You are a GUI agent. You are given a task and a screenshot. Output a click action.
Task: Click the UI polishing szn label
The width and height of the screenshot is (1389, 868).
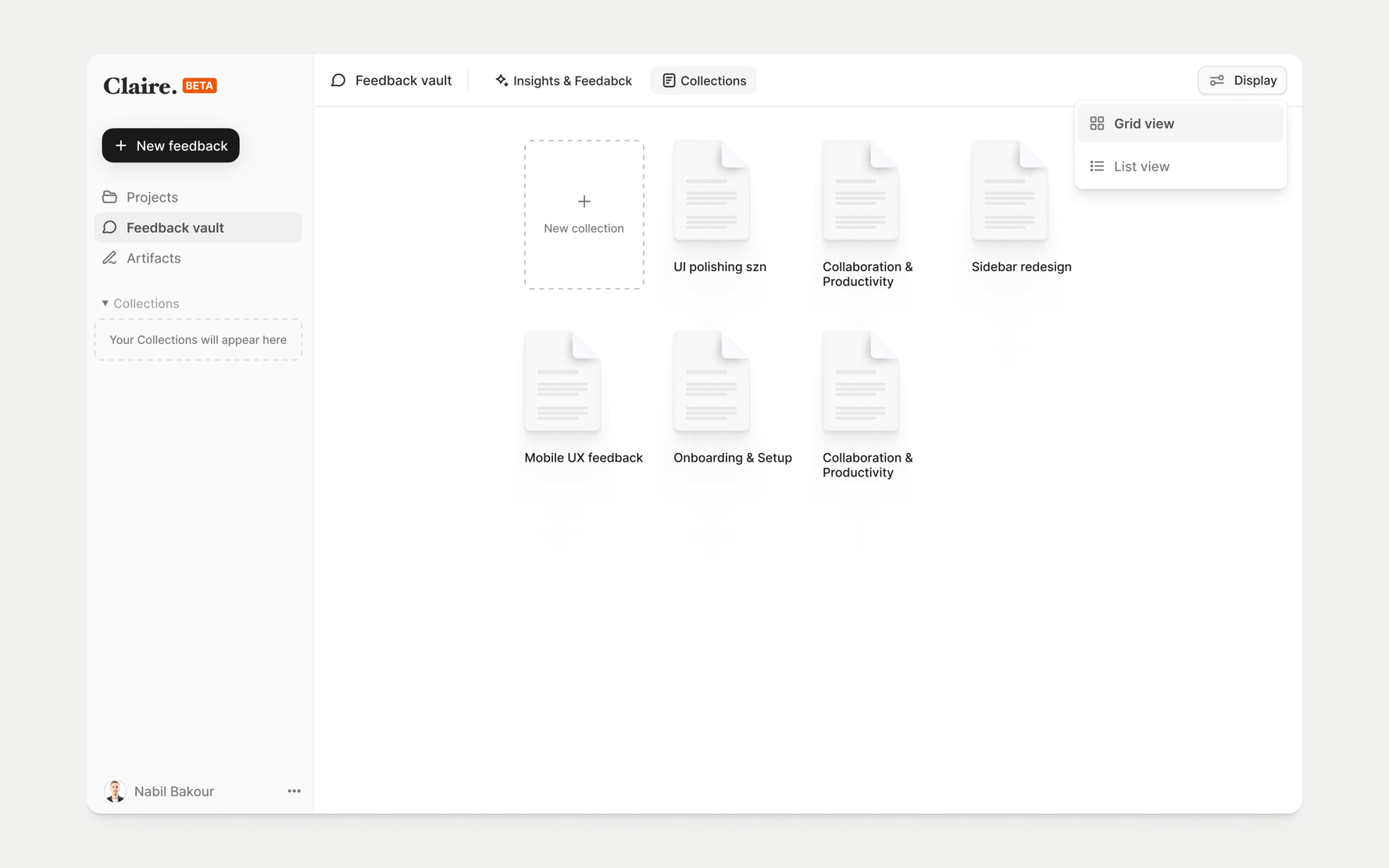719,266
